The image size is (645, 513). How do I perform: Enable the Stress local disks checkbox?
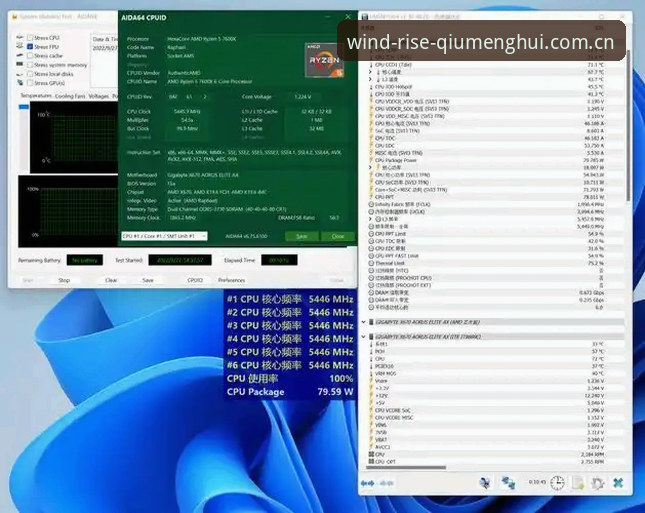[x=30, y=74]
